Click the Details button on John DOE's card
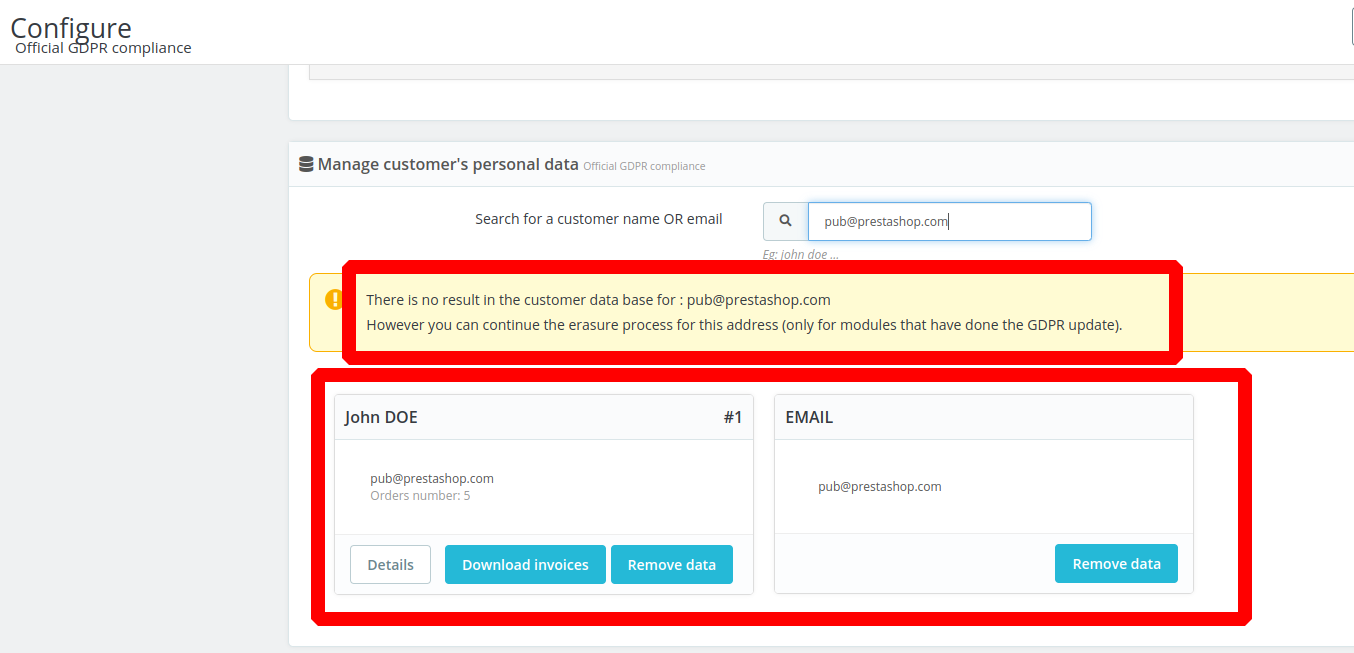Screen dimensions: 1354x653 click(x=389, y=564)
